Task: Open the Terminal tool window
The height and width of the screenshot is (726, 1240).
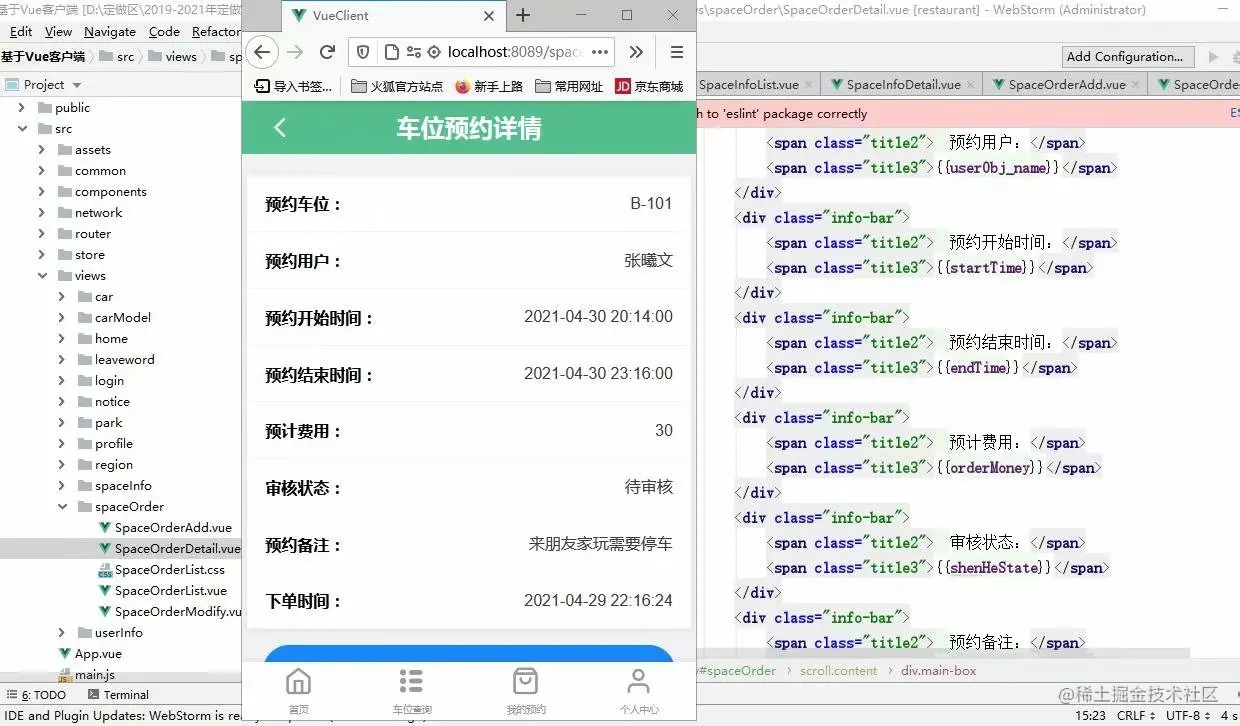Action: point(118,694)
